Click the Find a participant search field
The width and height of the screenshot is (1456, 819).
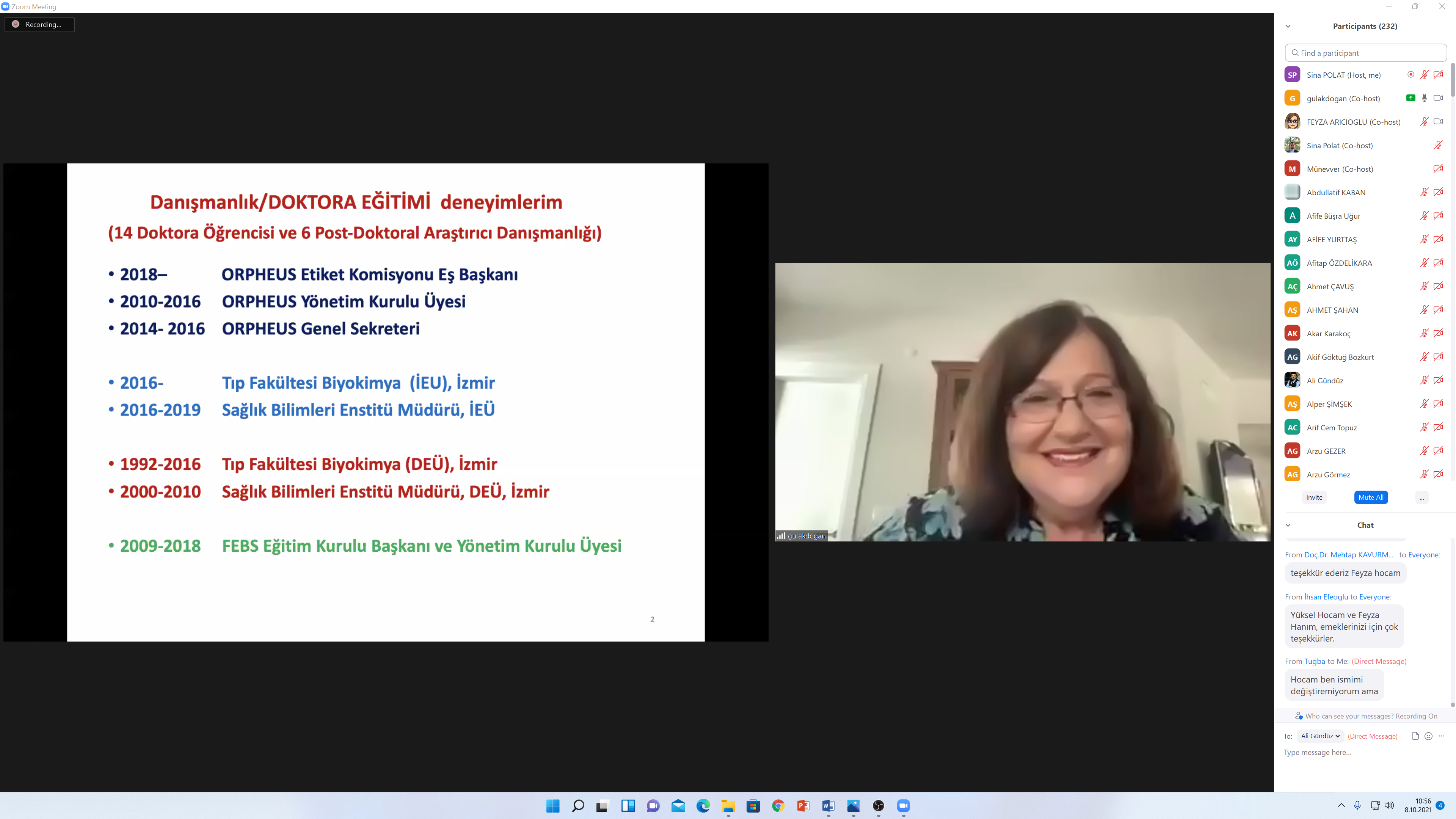tap(1365, 53)
